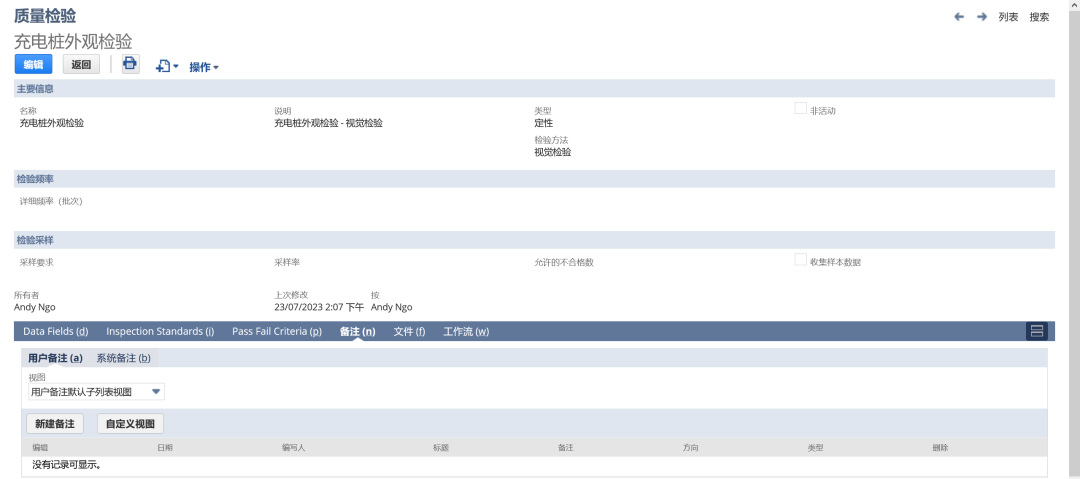Click the 23/07/2023 last modified timestamp
The image size is (1080, 479).
tap(319, 307)
